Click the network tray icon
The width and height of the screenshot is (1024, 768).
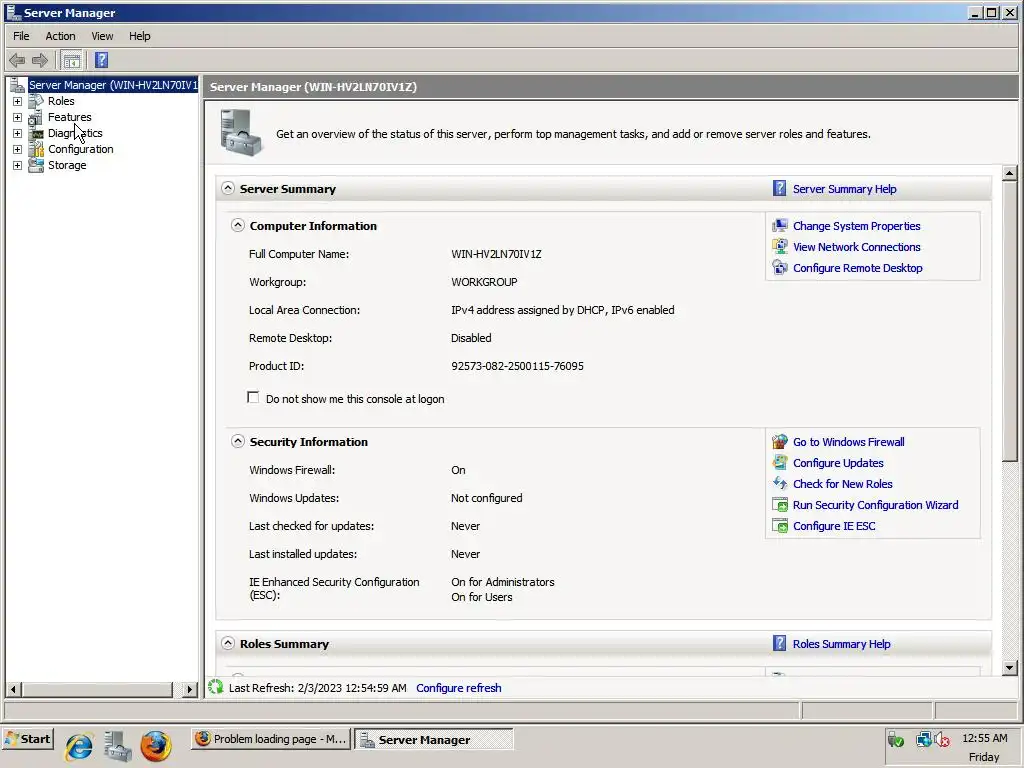tap(923, 739)
